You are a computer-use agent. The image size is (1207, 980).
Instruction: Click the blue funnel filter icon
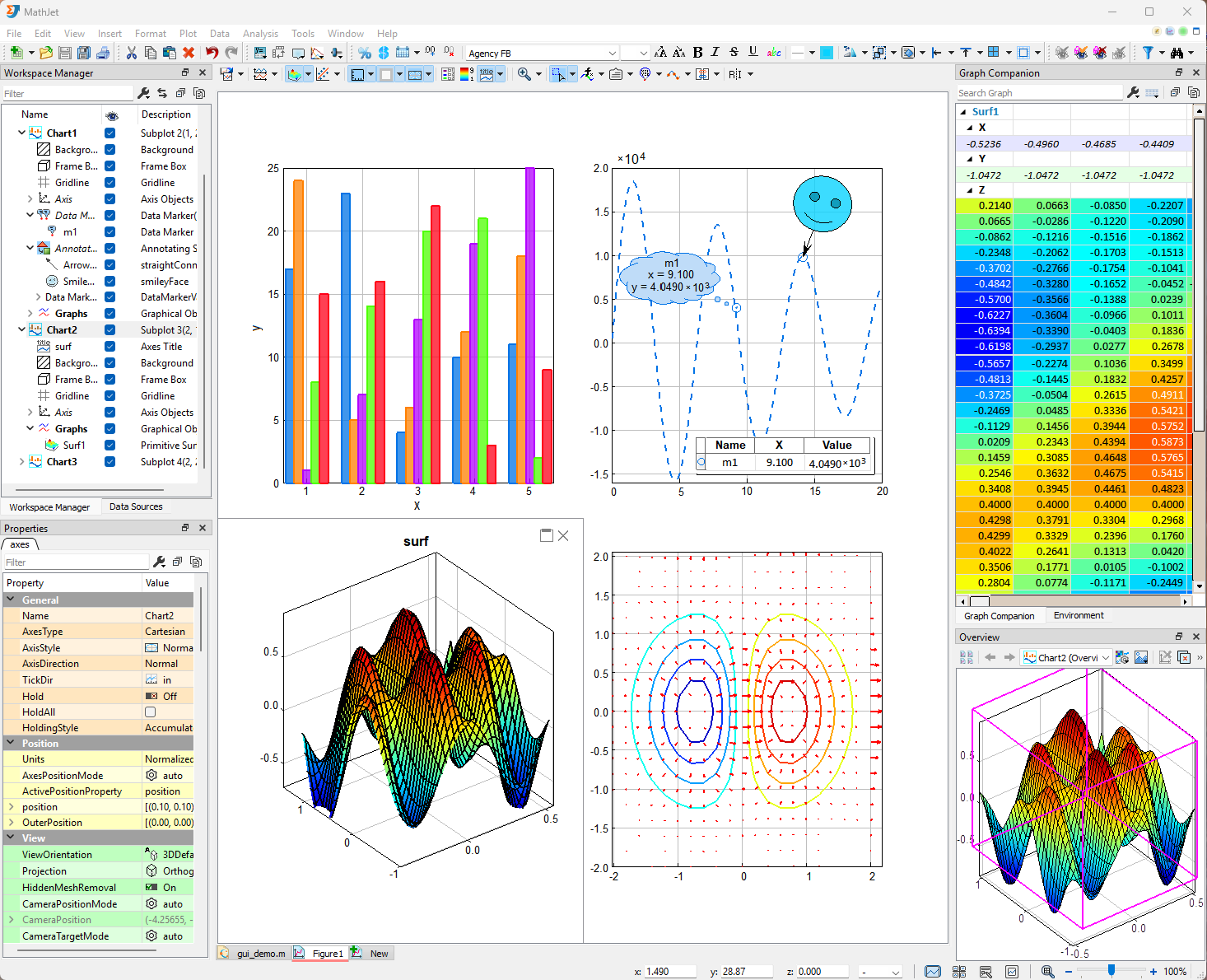[x=1148, y=53]
